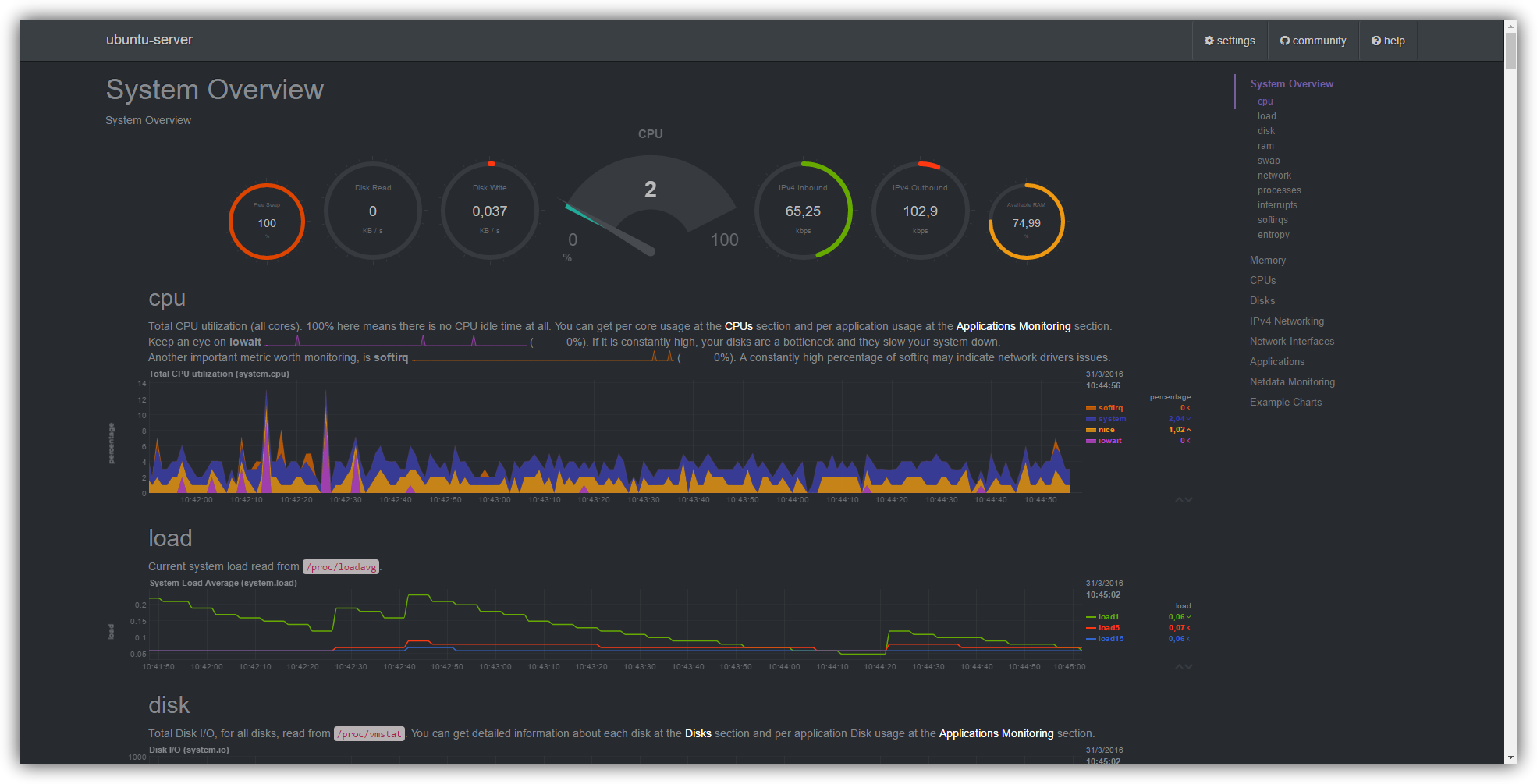Jump to load in the sidebar menu

coord(1266,116)
